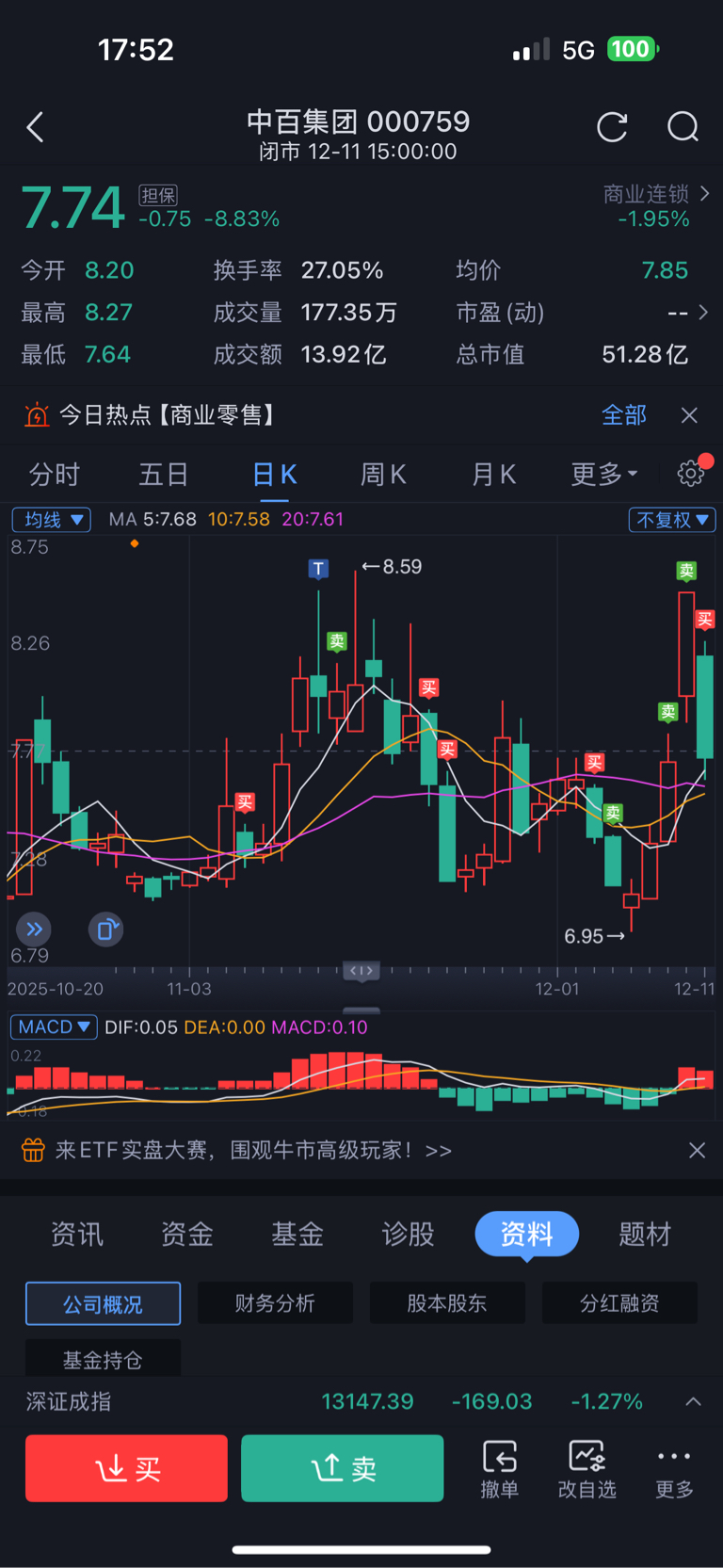Tap the blue T marker on chart
The height and width of the screenshot is (1568, 723).
point(318,569)
